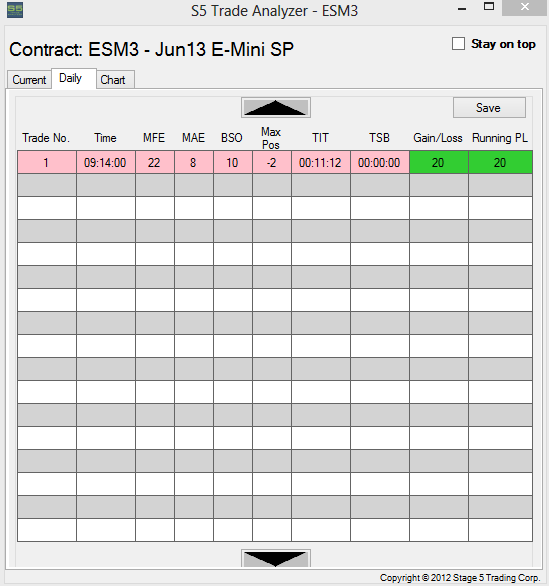Image resolution: width=549 pixels, height=586 pixels.
Task: Click the up arrow scroll button
Action: [276, 108]
